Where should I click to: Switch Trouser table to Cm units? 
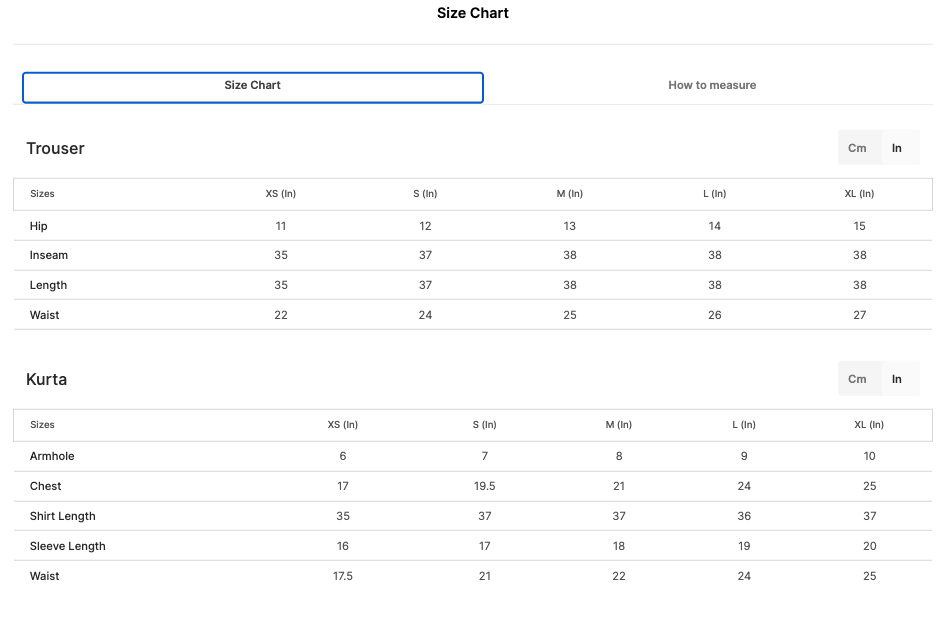click(857, 148)
